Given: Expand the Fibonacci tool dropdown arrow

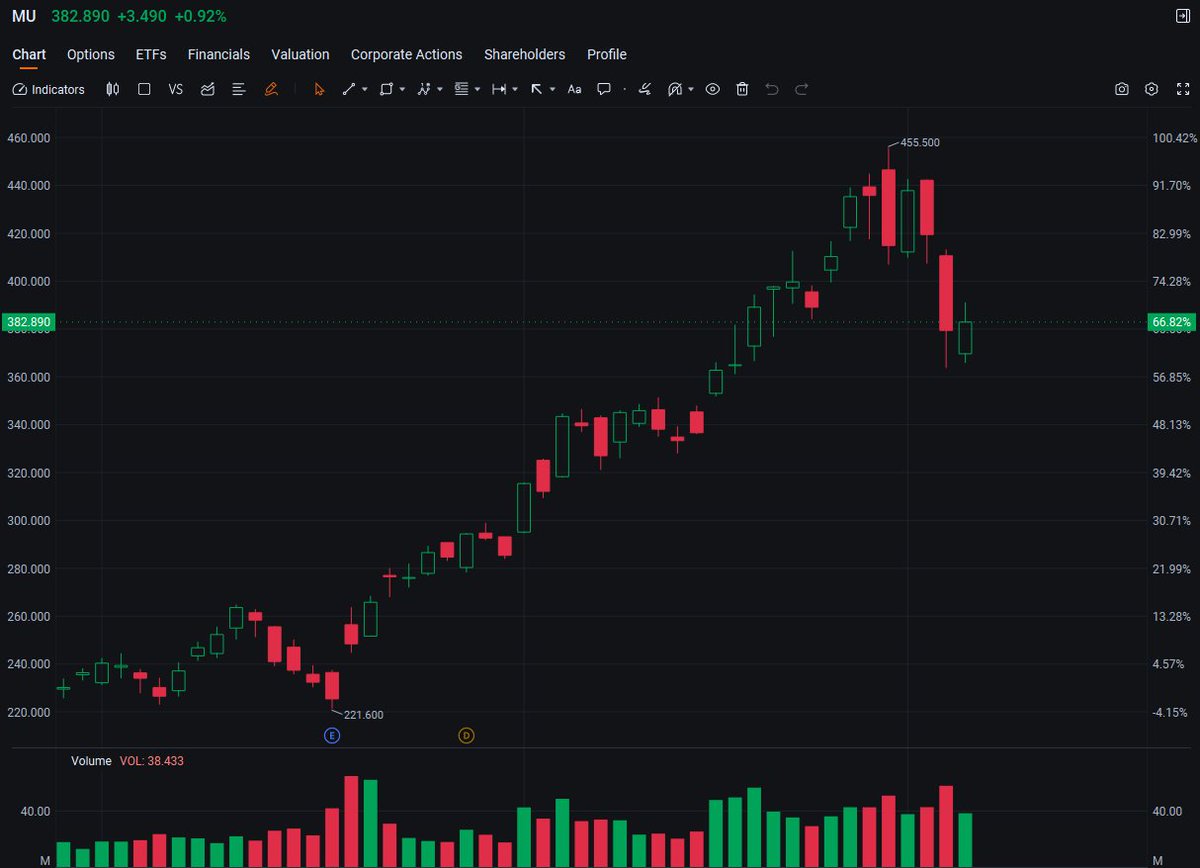Looking at the screenshot, I should pyautogui.click(x=478, y=89).
